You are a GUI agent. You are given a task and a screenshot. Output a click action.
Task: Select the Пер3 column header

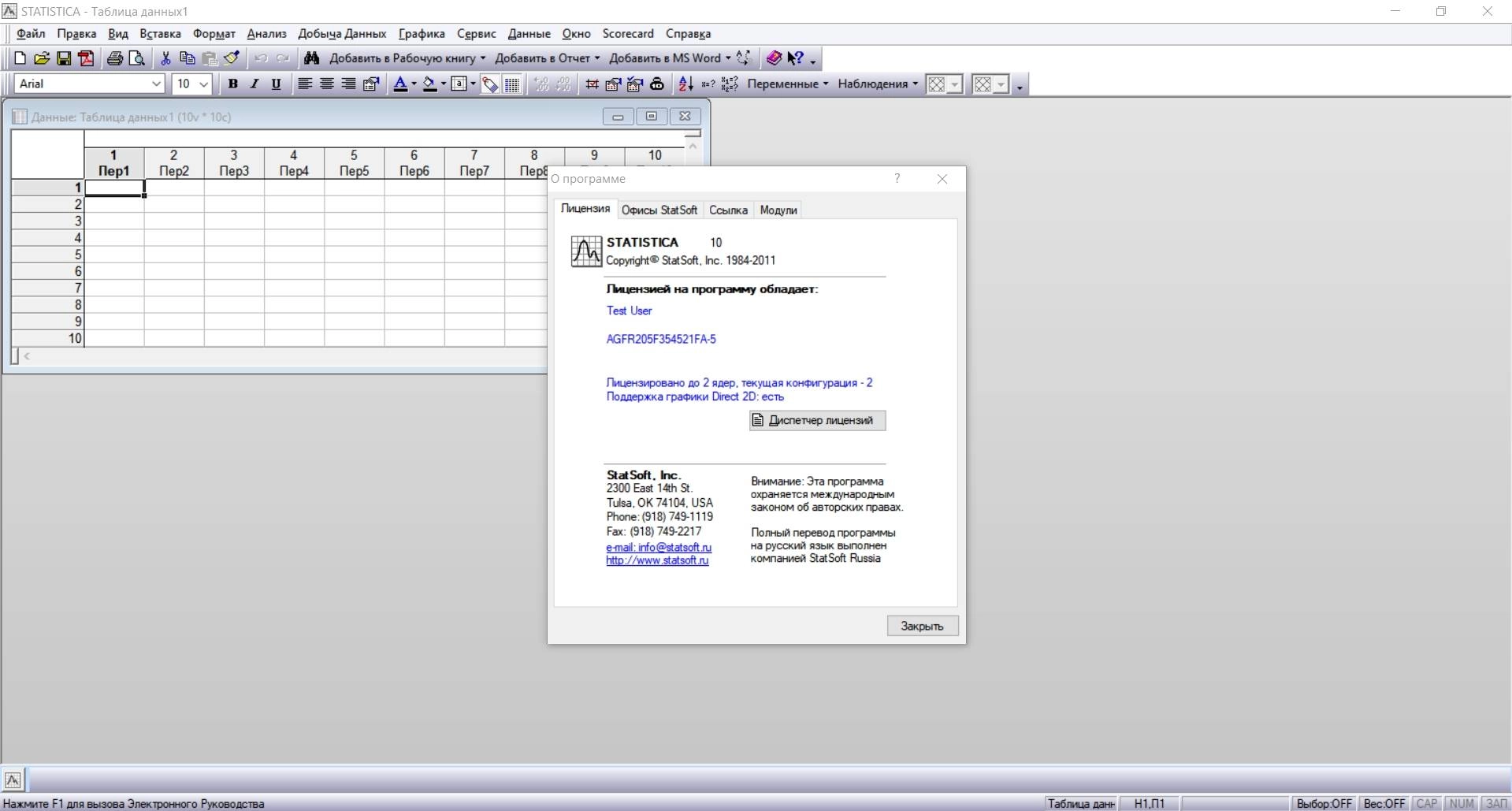pos(234,163)
